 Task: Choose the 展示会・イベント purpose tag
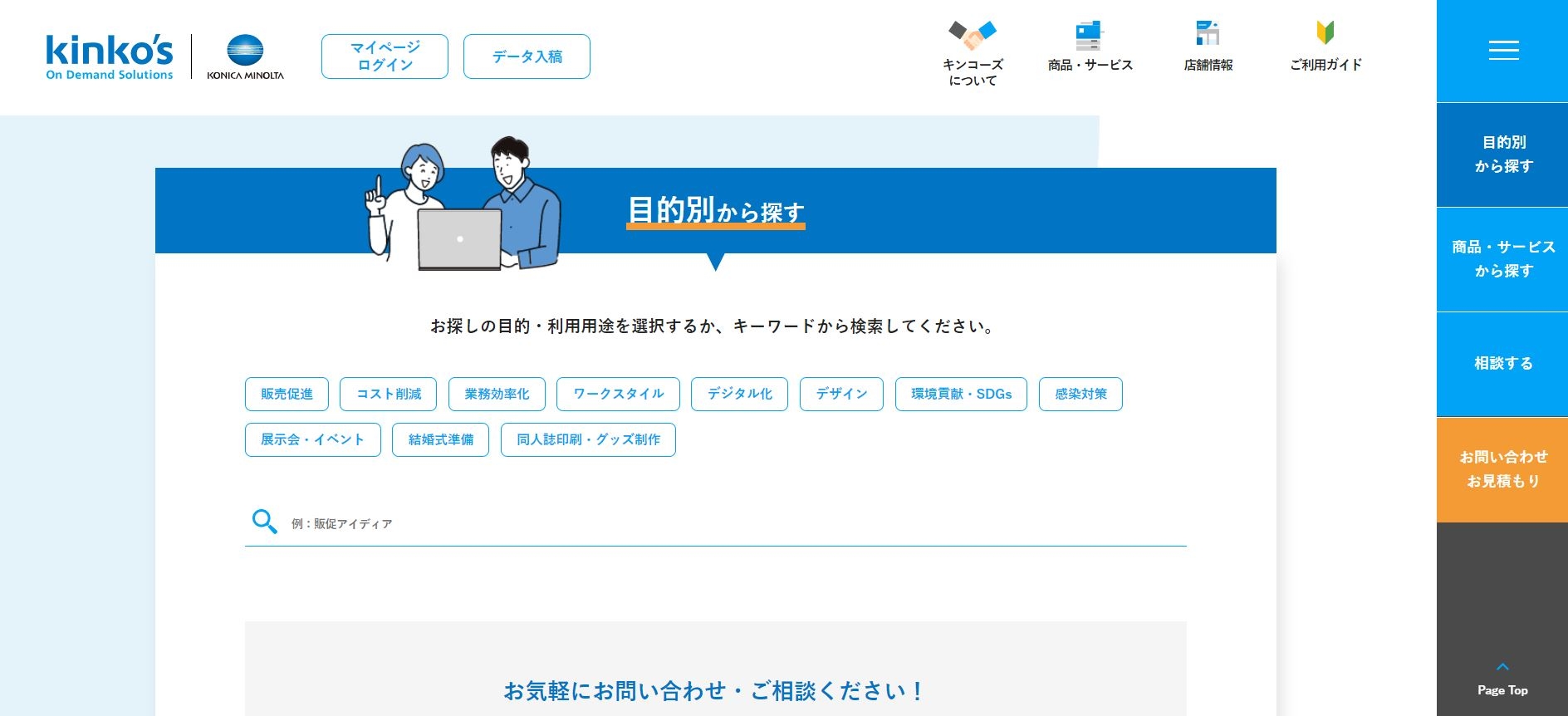(313, 439)
